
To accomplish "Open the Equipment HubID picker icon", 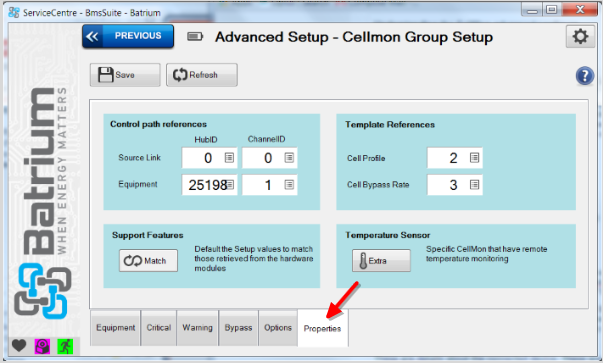I will coord(230,185).
